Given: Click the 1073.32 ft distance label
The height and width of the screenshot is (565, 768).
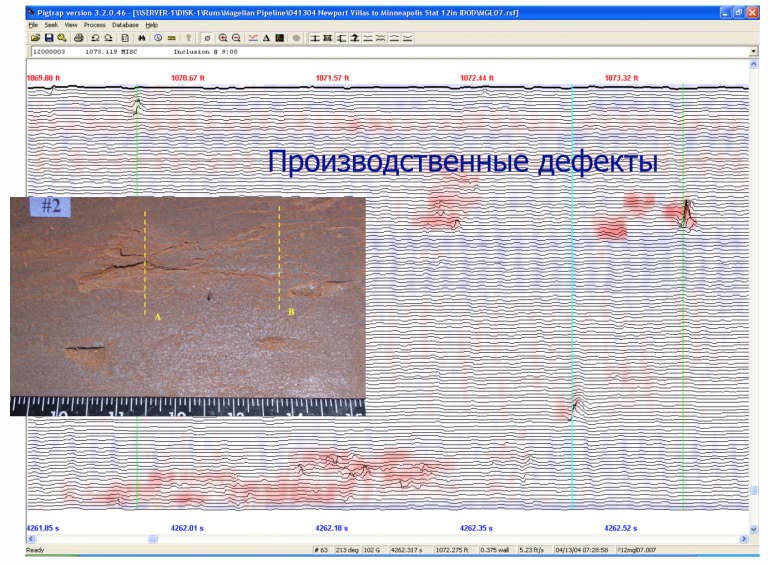Looking at the screenshot, I should (x=621, y=78).
